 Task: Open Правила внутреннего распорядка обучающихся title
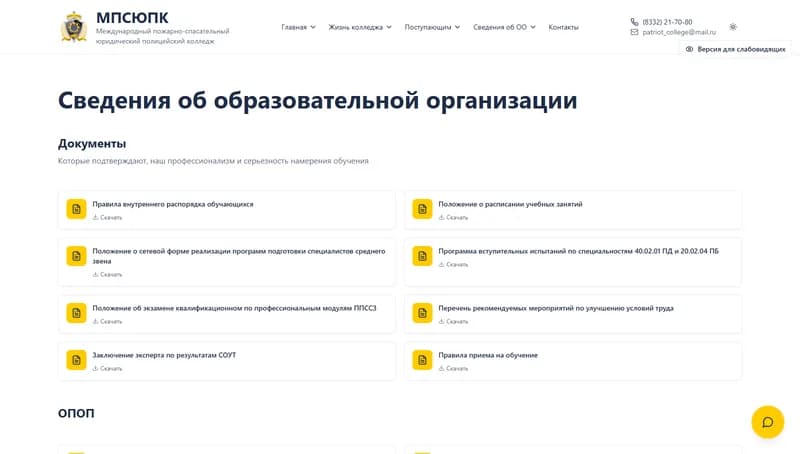[172, 204]
